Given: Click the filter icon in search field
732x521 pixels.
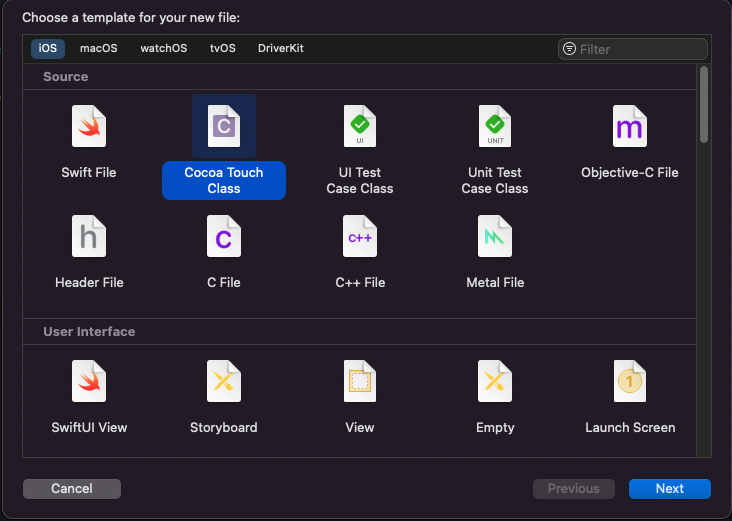Looking at the screenshot, I should pos(569,49).
